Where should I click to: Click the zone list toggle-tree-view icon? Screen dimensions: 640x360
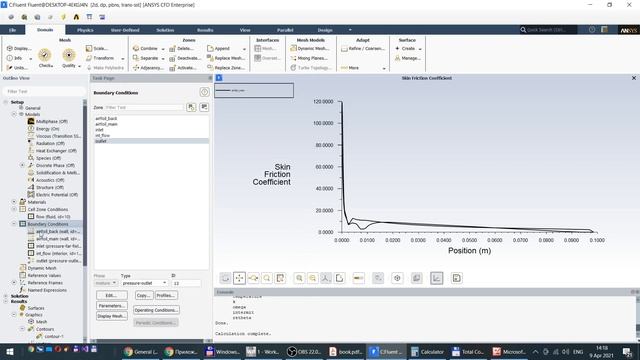pos(191,107)
